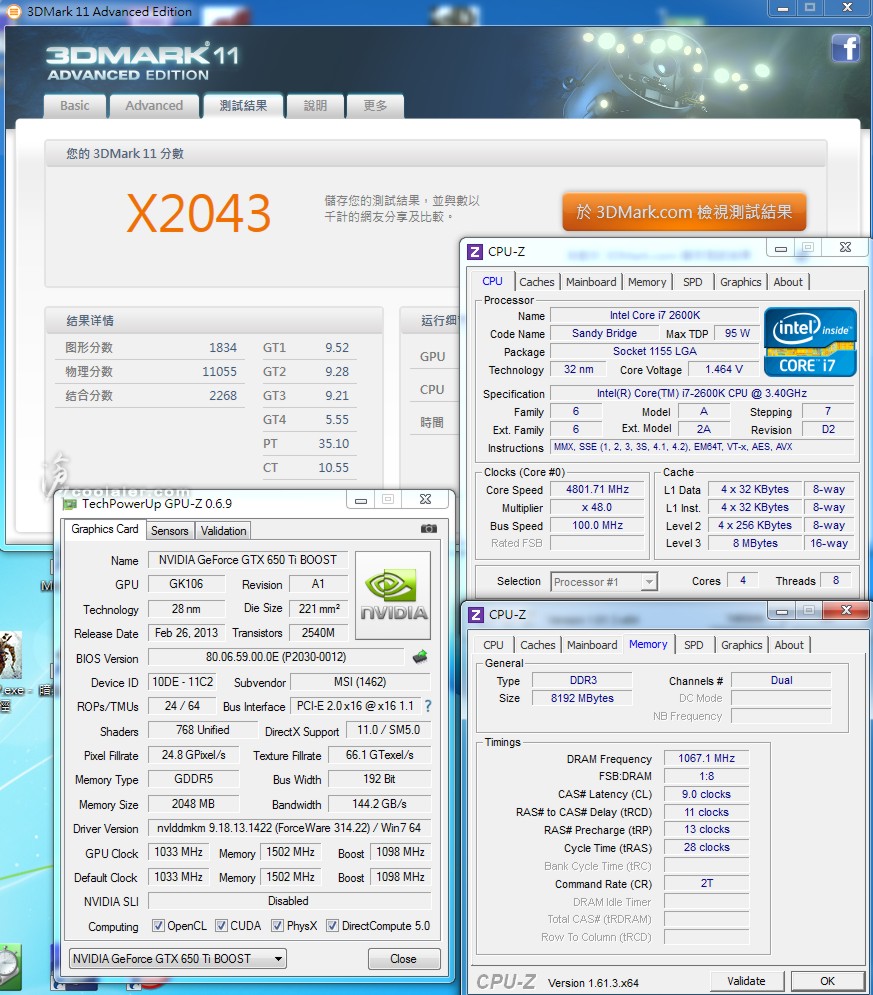Click the GPU-Z title bar icon
Image resolution: width=873 pixels, height=995 pixels.
click(69, 504)
